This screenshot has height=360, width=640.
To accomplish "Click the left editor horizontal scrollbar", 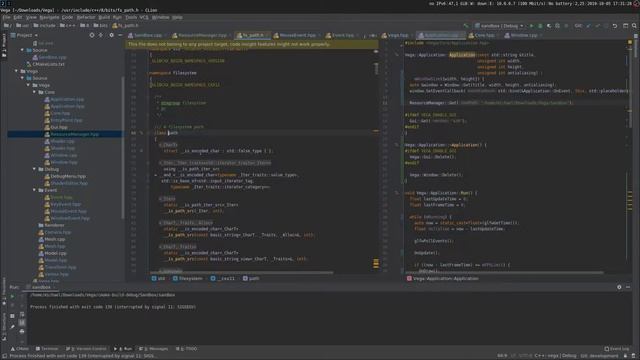I will [x=241, y=272].
